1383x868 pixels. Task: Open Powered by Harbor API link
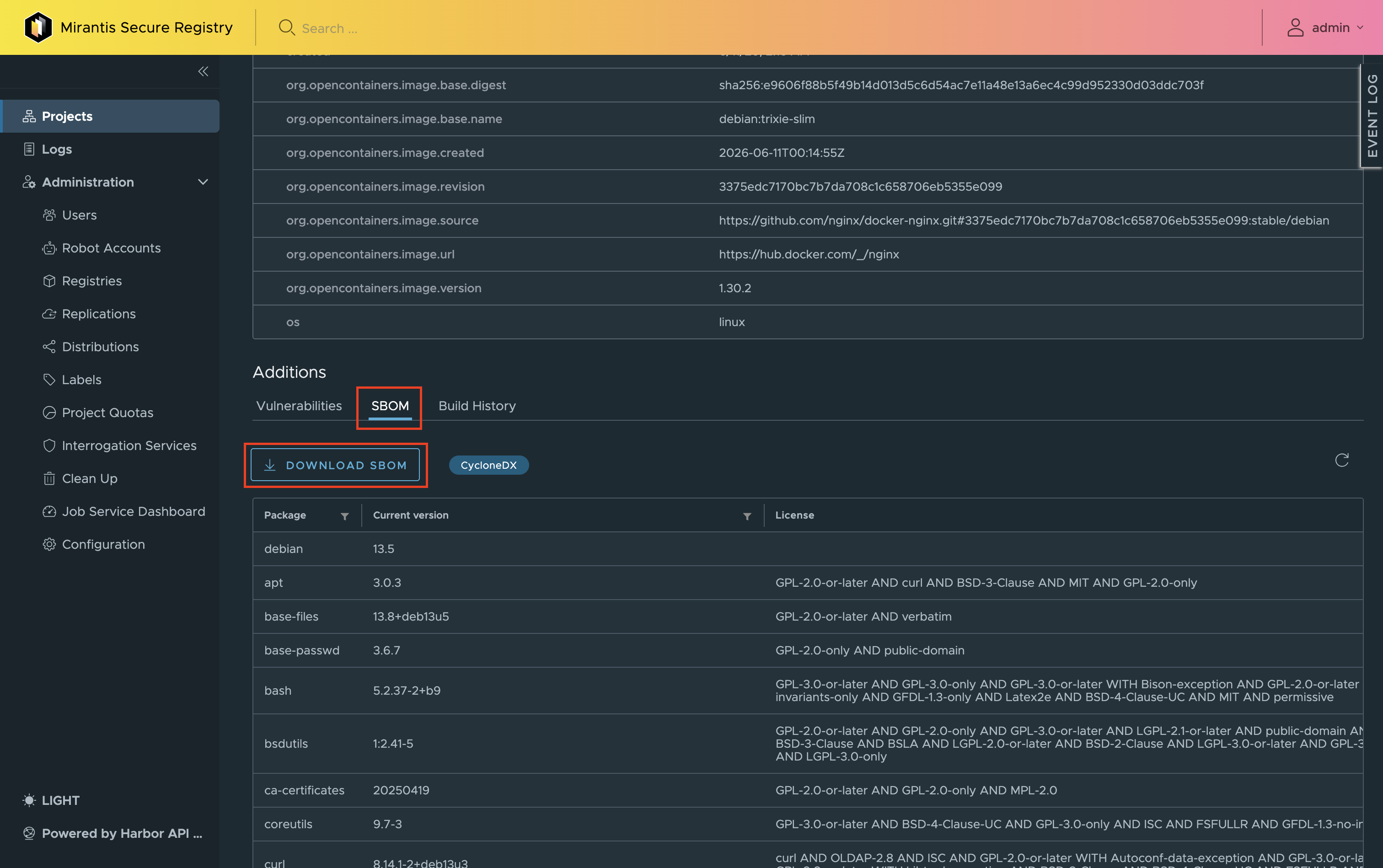tap(113, 834)
